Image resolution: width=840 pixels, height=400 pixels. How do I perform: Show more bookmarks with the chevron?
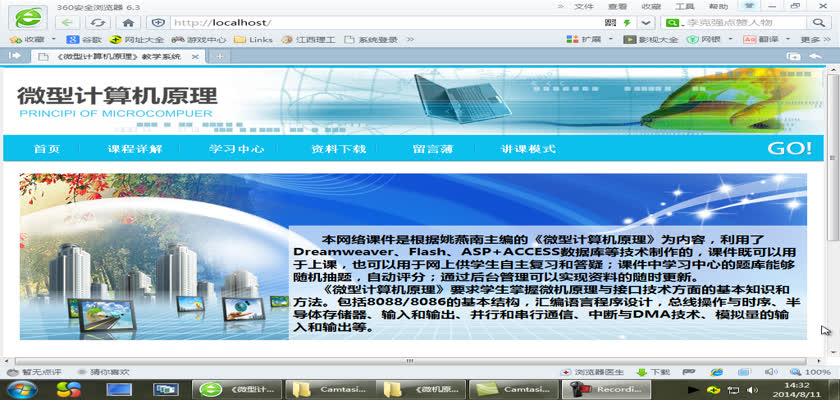[410, 40]
